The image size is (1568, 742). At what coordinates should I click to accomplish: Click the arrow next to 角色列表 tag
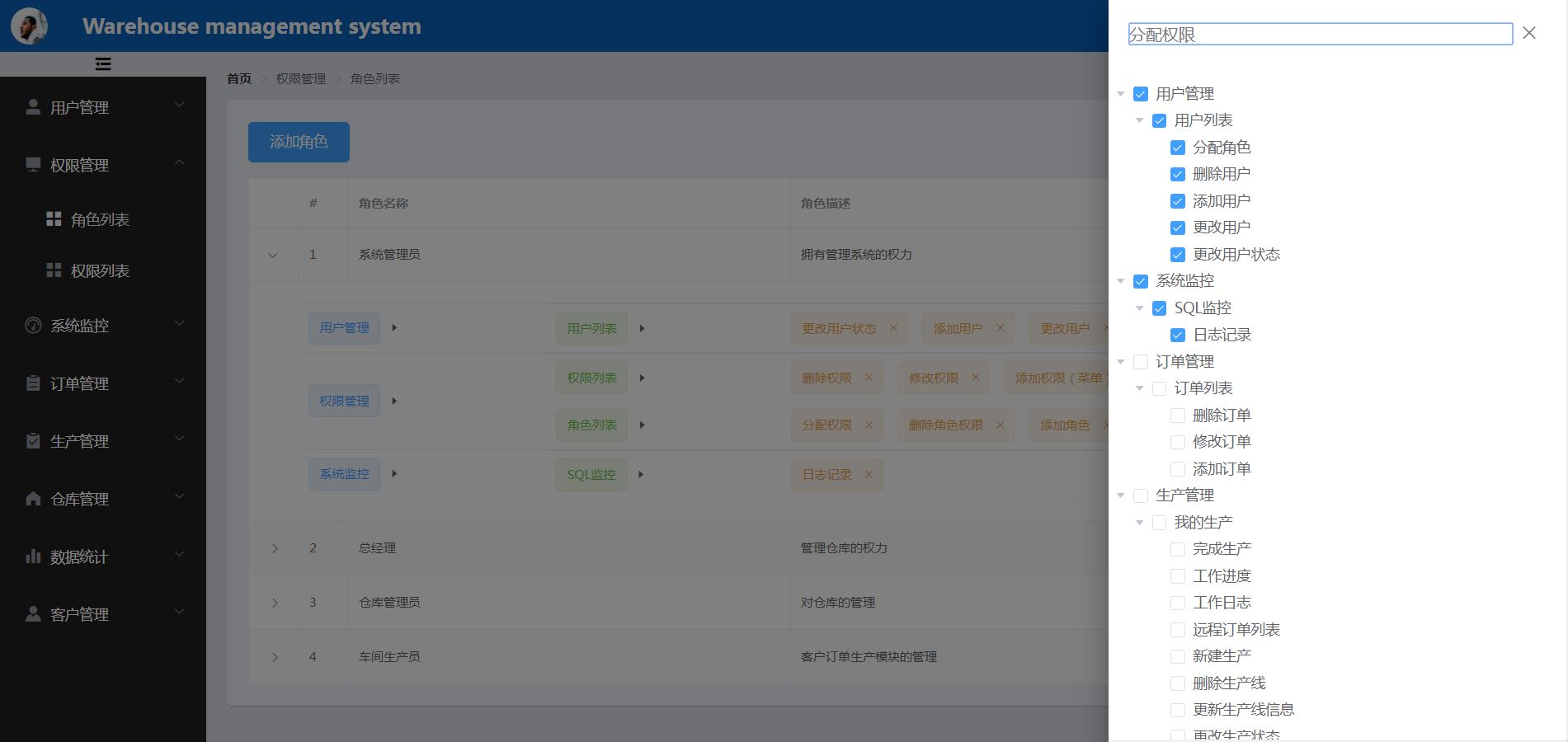click(x=642, y=425)
